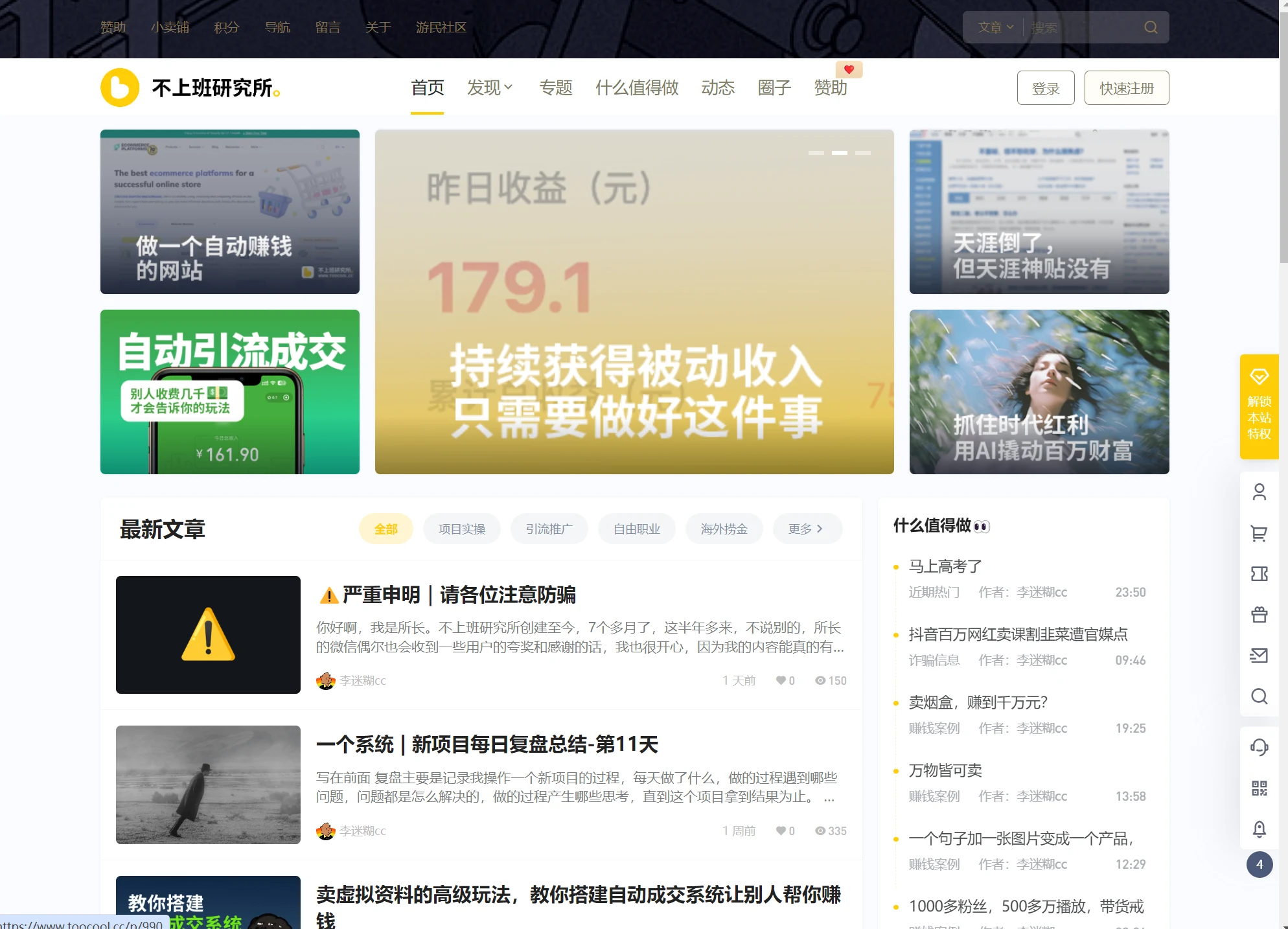The image size is (1288, 929).
Task: Select the 引流推广 article filter
Action: (549, 529)
